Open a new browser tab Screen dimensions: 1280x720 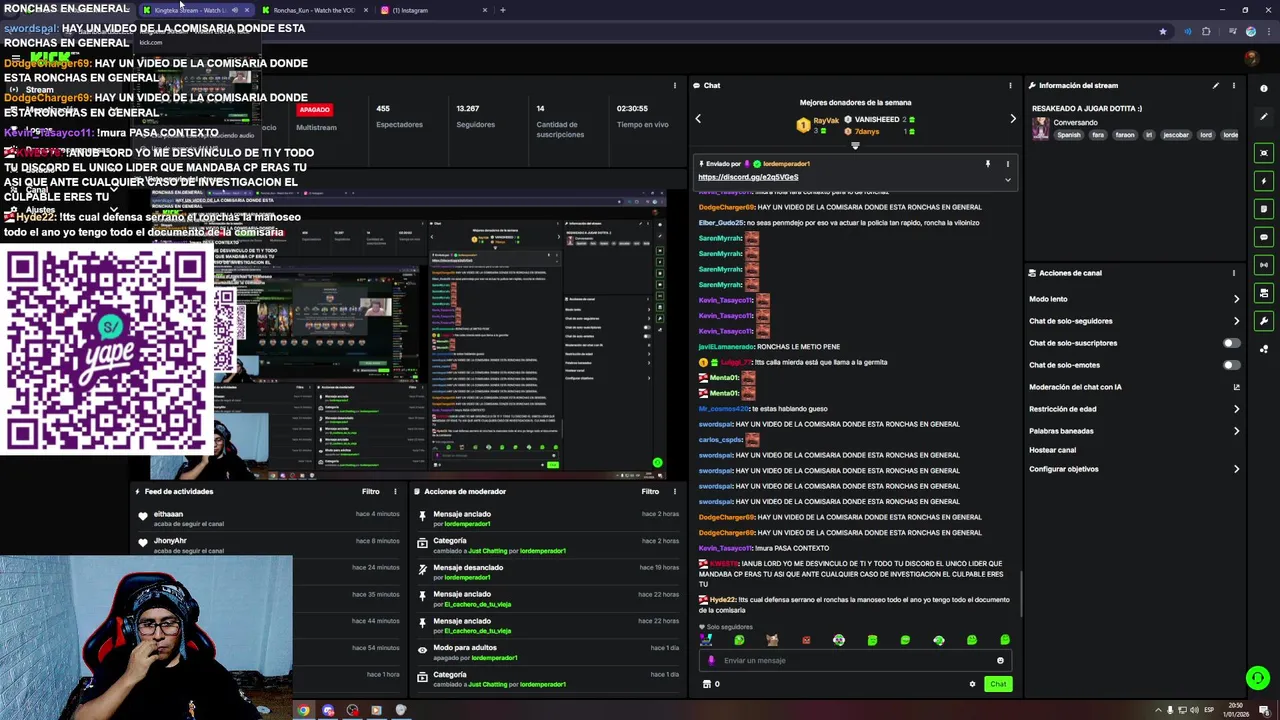click(502, 10)
